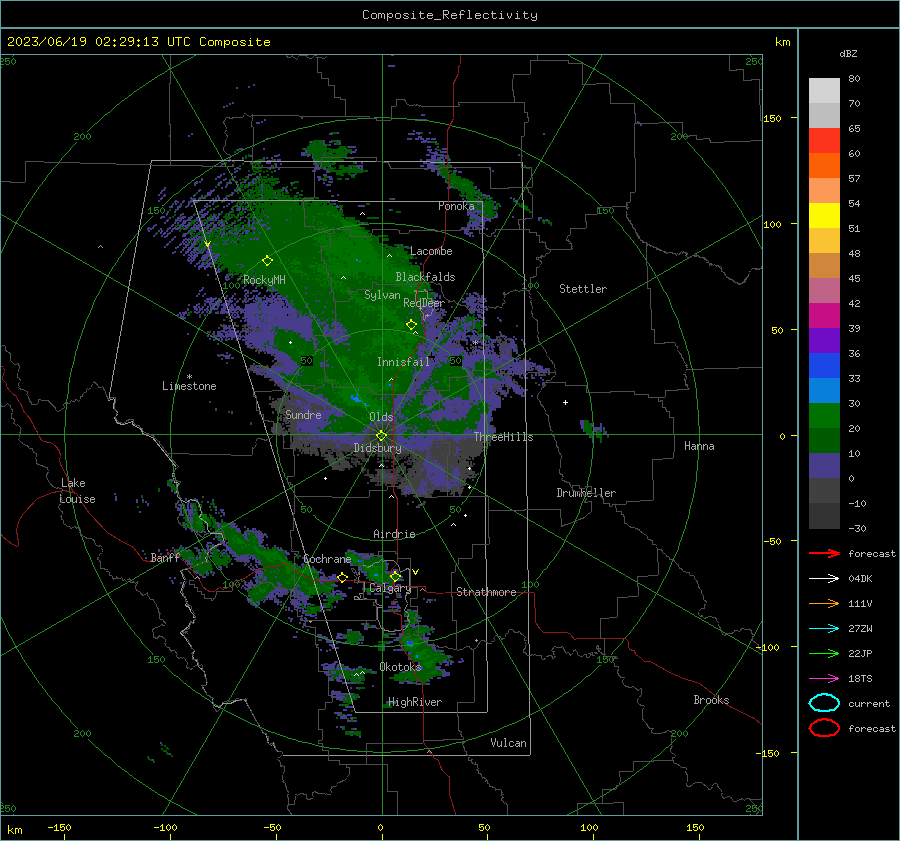Screen dimensions: 900x841
Task: Click the Composite_Reflectivity title
Action: (450, 15)
